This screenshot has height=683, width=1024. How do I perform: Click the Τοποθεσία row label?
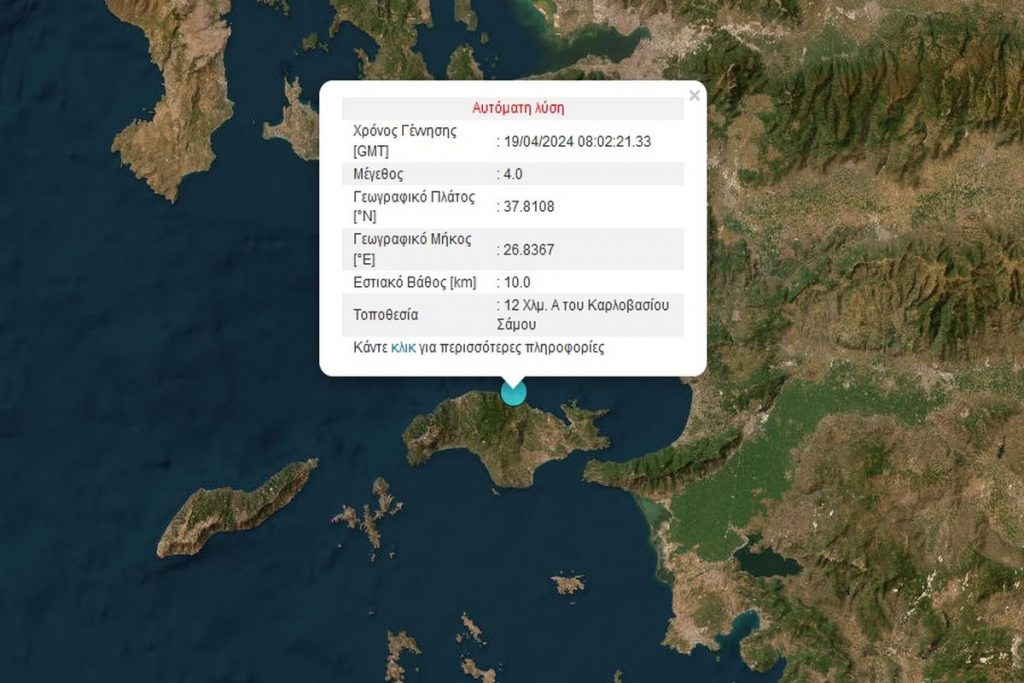[386, 315]
